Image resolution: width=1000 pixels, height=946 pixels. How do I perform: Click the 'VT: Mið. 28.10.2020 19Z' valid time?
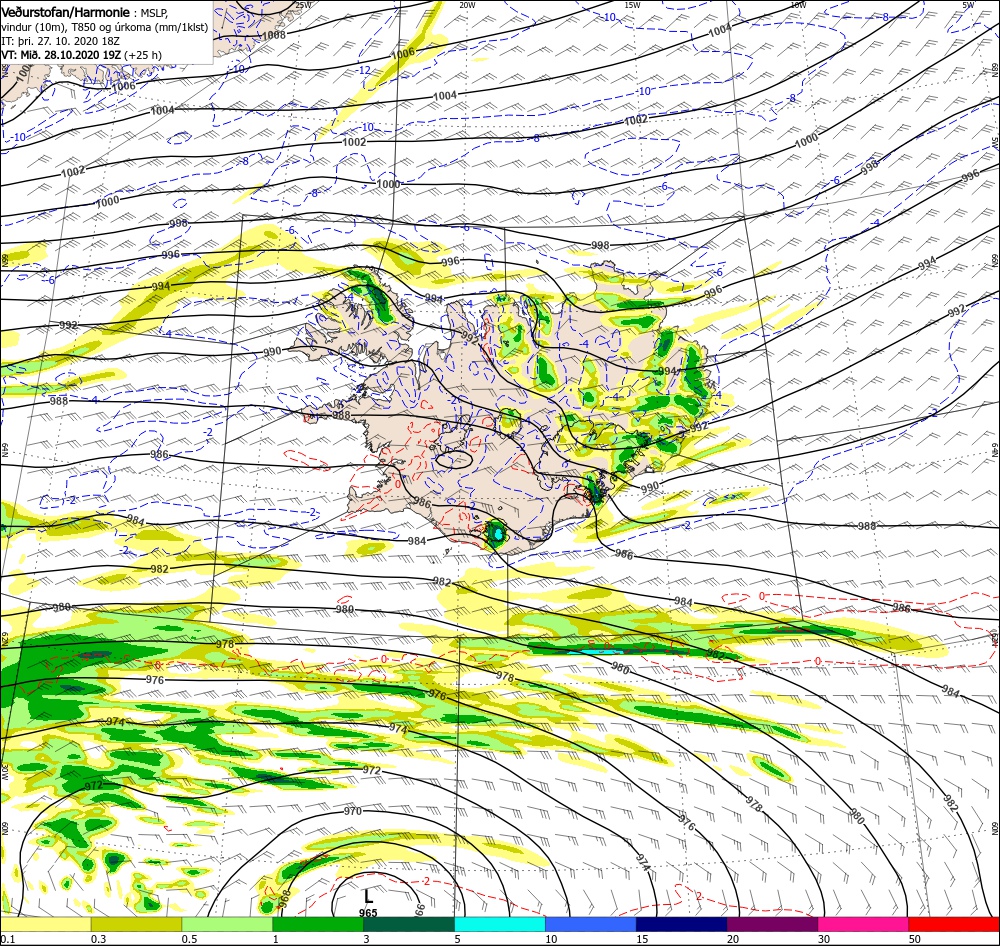click(x=61, y=55)
